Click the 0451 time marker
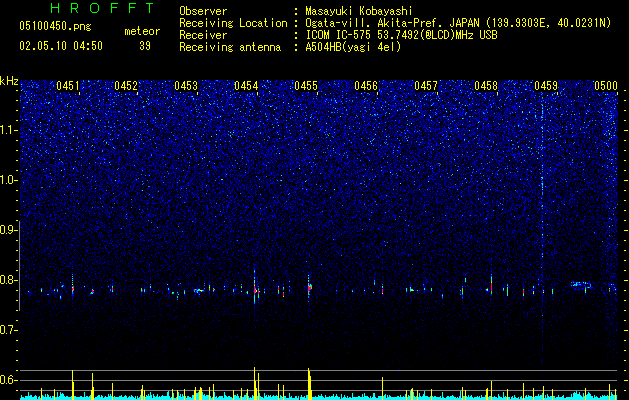Screen dimensions: 629x400 pos(68,86)
